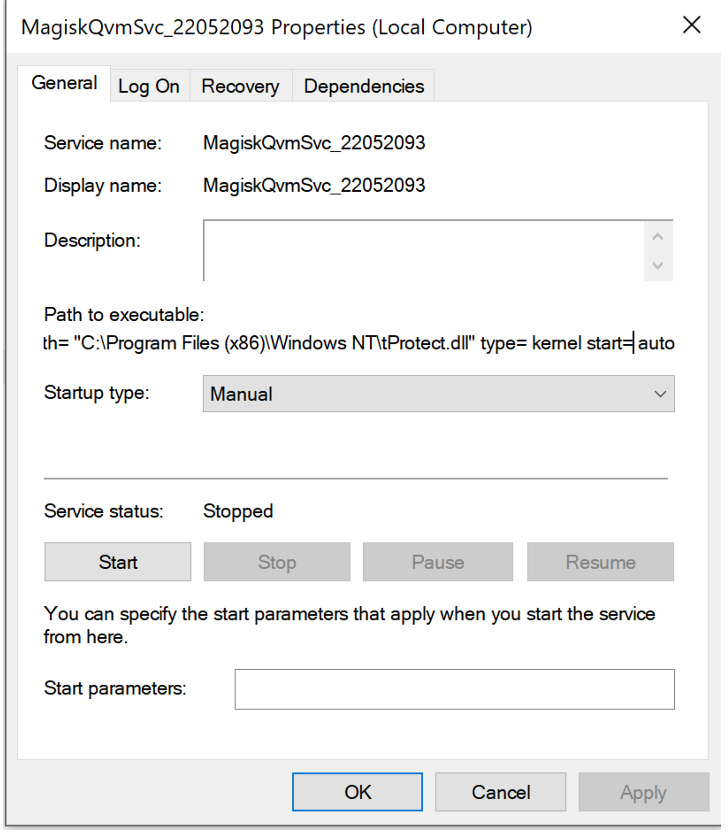The width and height of the screenshot is (728, 832).
Task: View the Dependencies tab
Action: coord(363,87)
